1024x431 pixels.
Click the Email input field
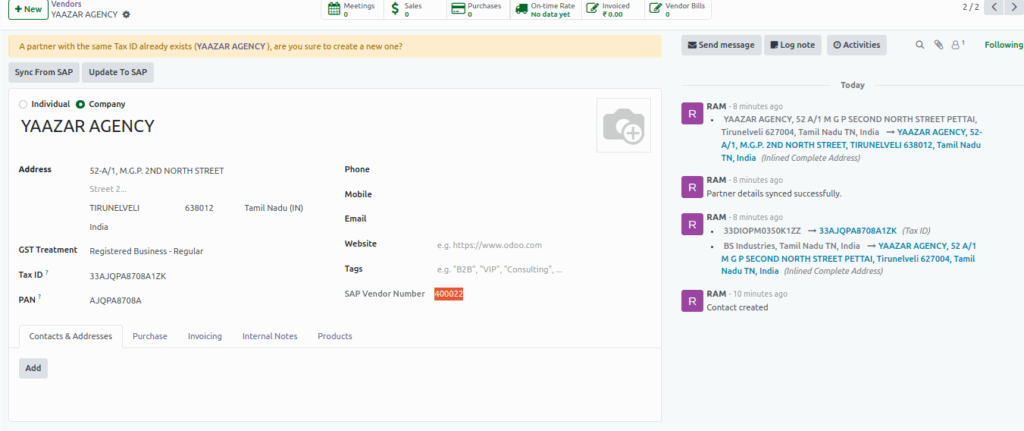point(542,219)
